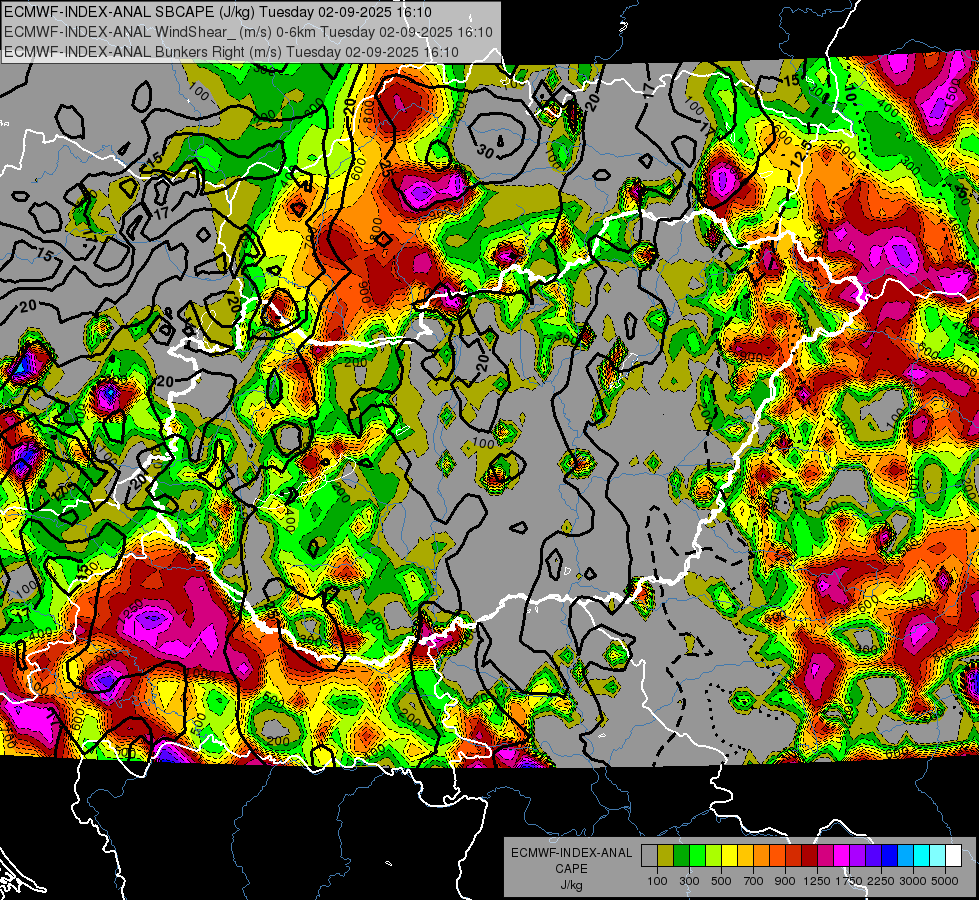Click the 1750 tick value in legend
Screen dimensions: 979x900
[x=849, y=881]
